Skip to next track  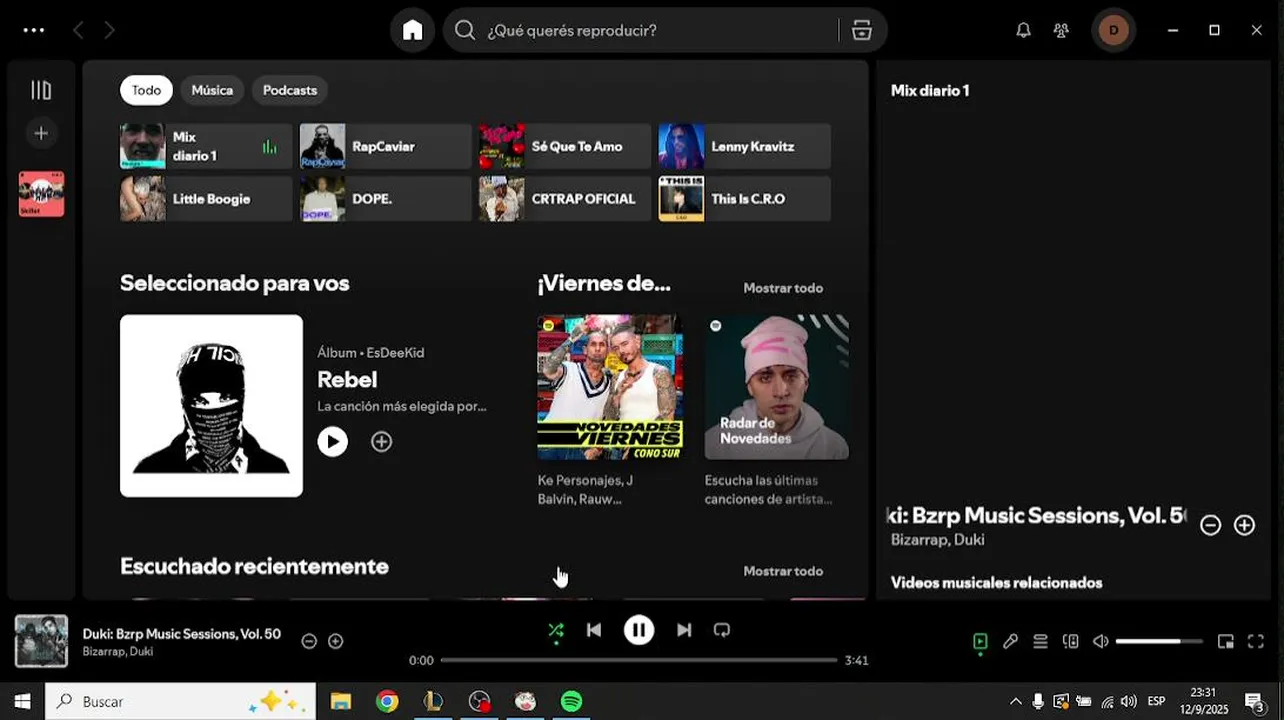tap(684, 630)
